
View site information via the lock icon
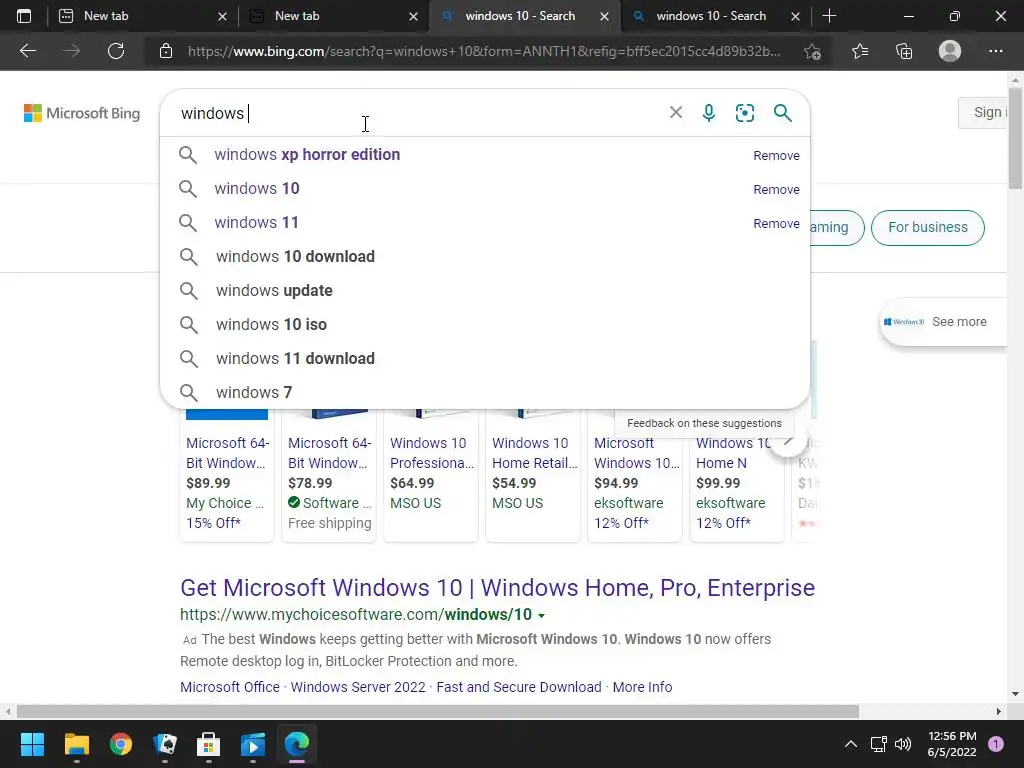click(166, 51)
